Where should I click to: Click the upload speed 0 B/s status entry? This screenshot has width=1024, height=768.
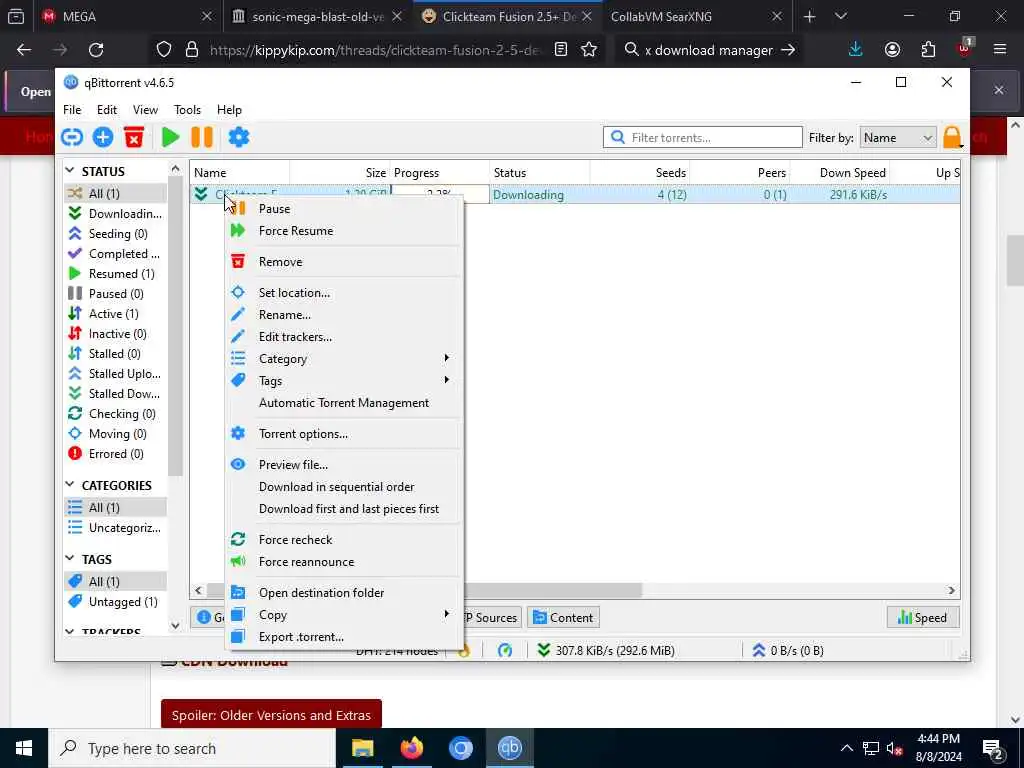(x=788, y=650)
